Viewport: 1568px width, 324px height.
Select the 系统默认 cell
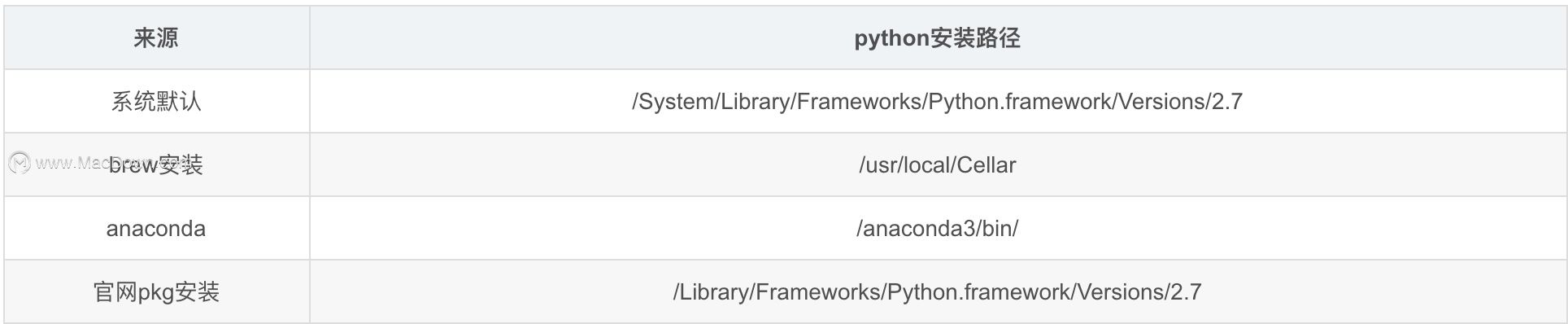155,102
